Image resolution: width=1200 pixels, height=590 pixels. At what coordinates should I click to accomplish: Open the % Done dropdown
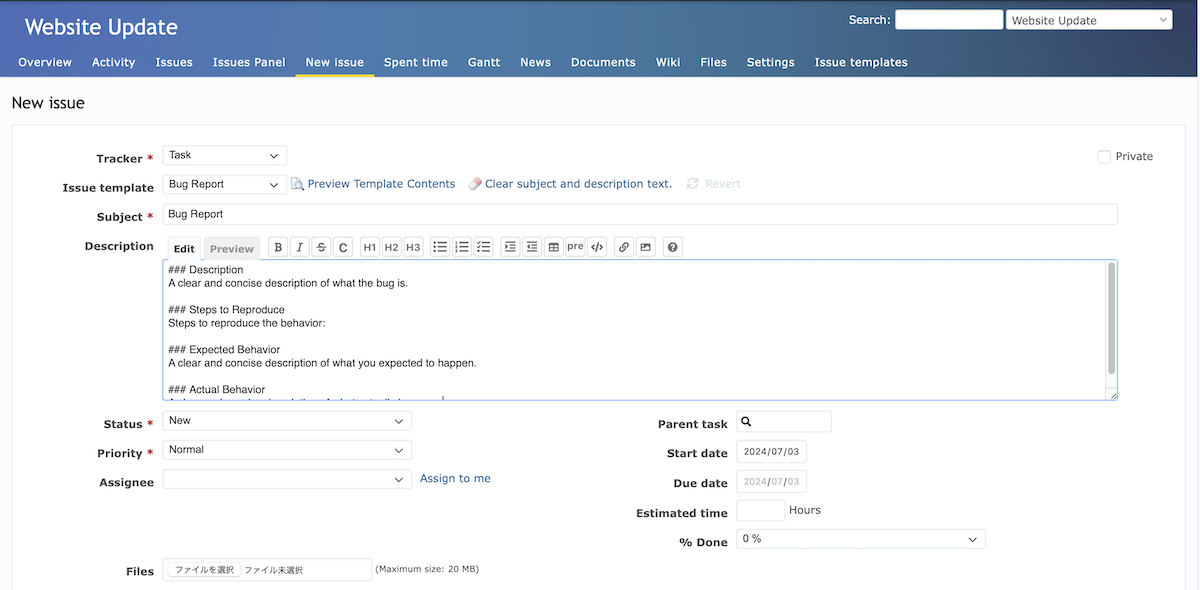tap(860, 538)
